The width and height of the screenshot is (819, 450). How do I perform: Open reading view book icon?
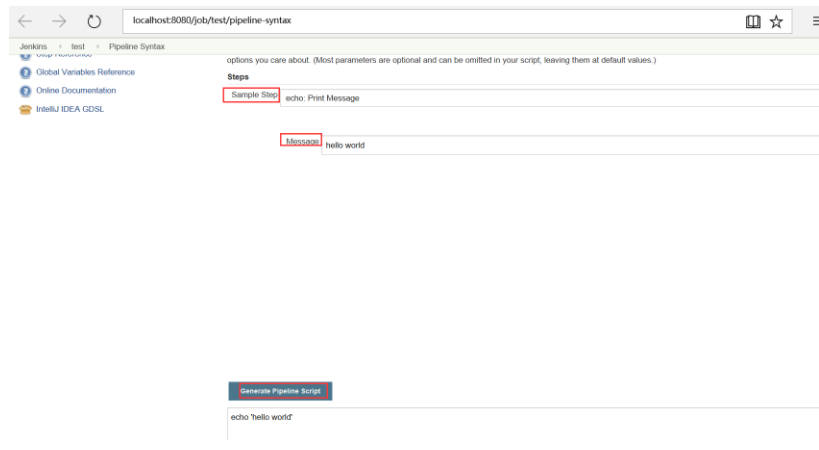point(753,21)
